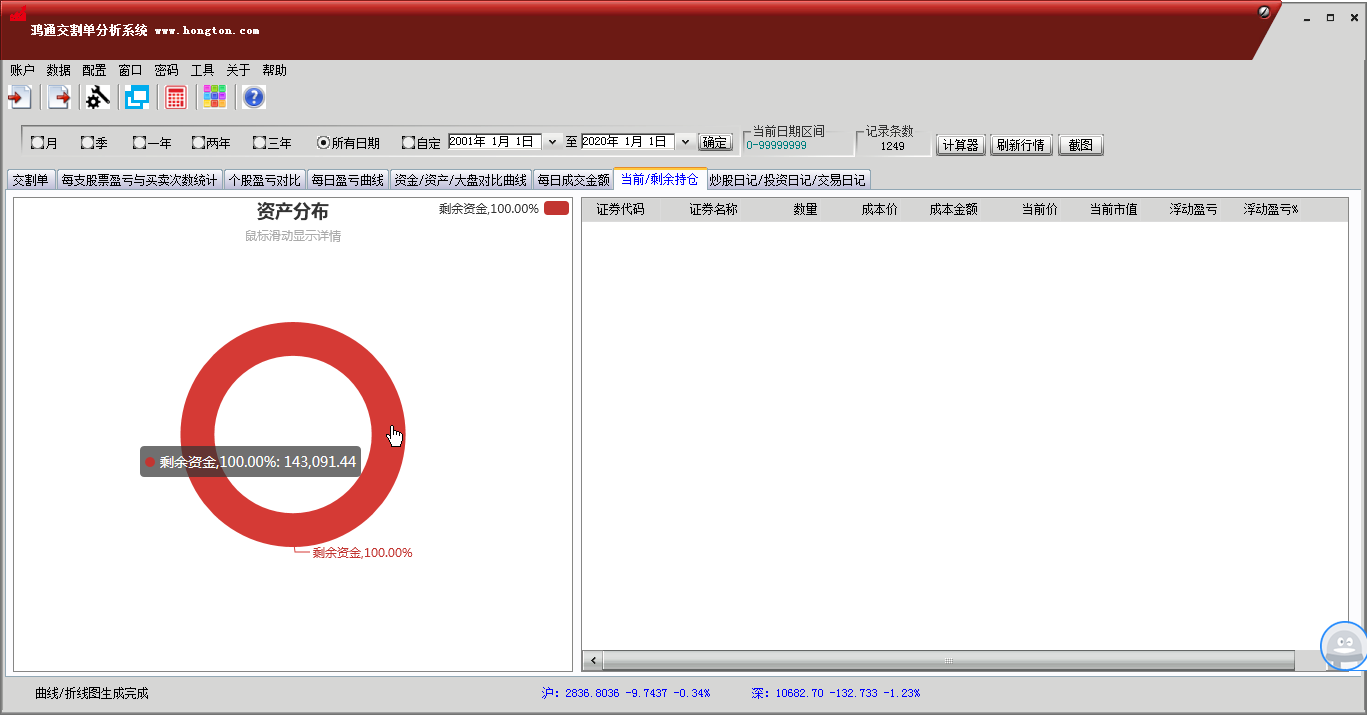
Task: Click the start date field 2001年 1月 1日
Action: pos(495,142)
